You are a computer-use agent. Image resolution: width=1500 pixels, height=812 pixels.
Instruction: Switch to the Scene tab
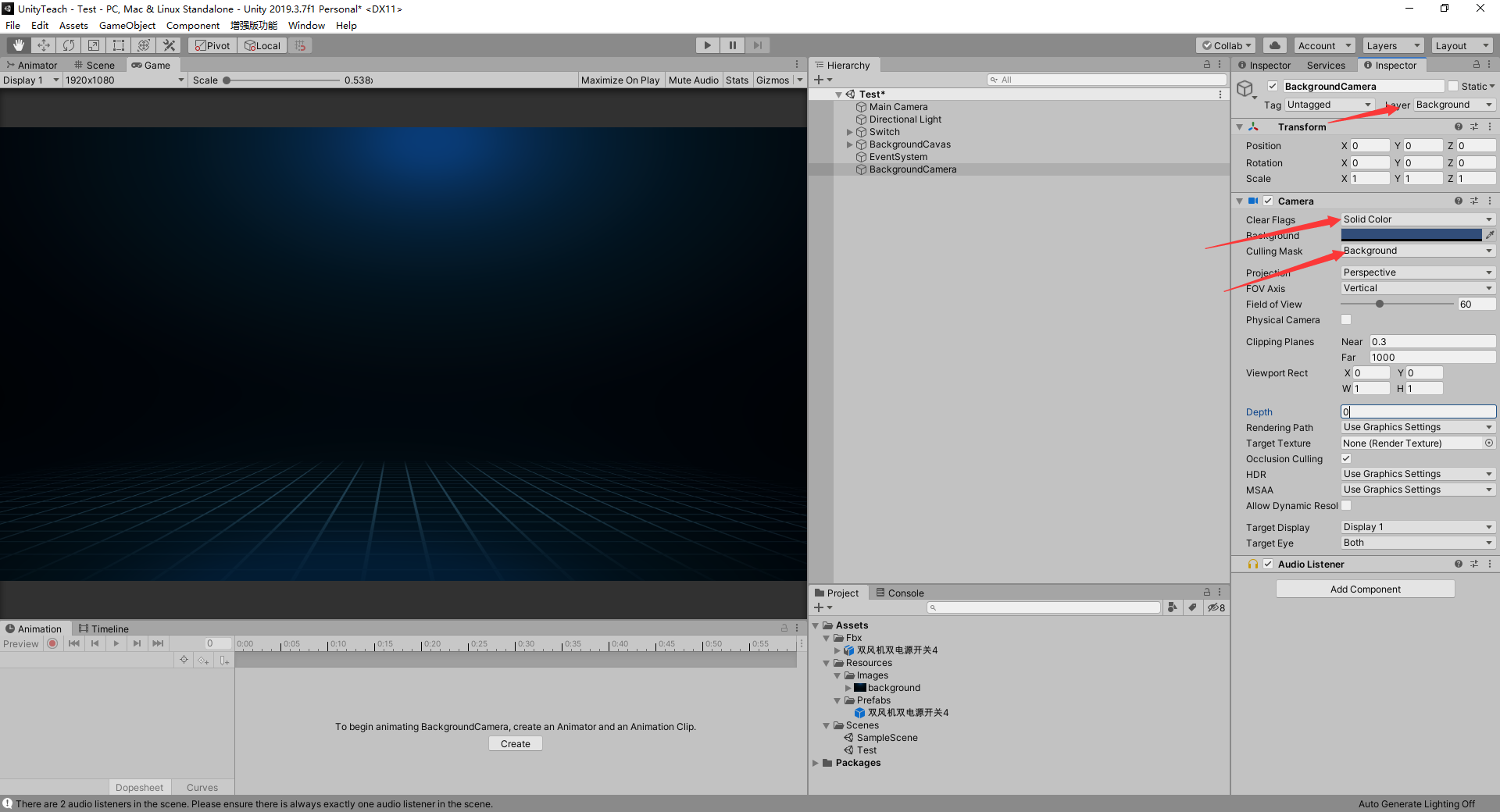95,65
